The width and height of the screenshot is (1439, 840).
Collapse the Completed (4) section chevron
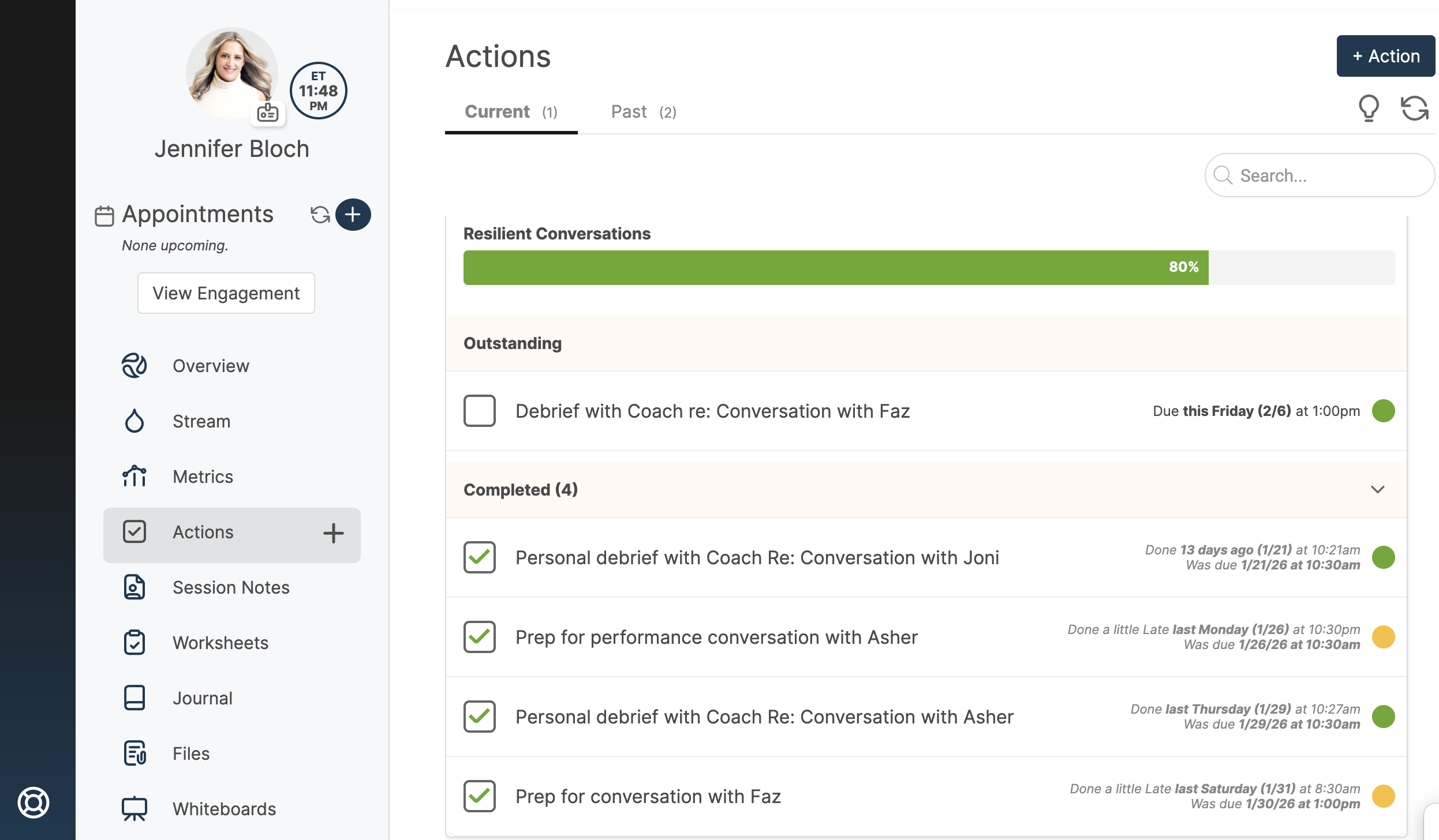point(1377,489)
